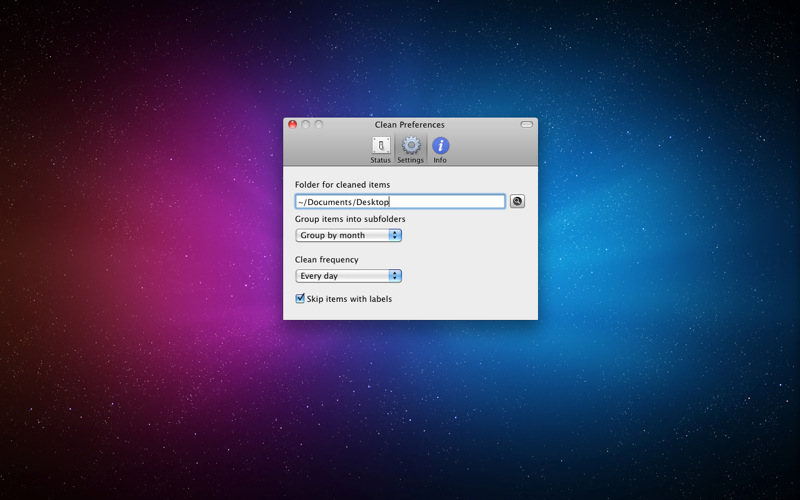Viewport: 800px width, 500px height.
Task: Minimize the Clean Preferences window
Action: pyautogui.click(x=306, y=125)
